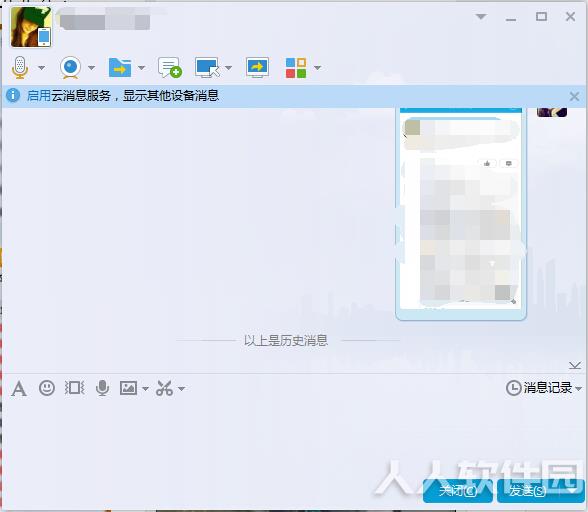This screenshot has width=588, height=512.
Task: Click the 关闭(C) button
Action: (x=458, y=491)
